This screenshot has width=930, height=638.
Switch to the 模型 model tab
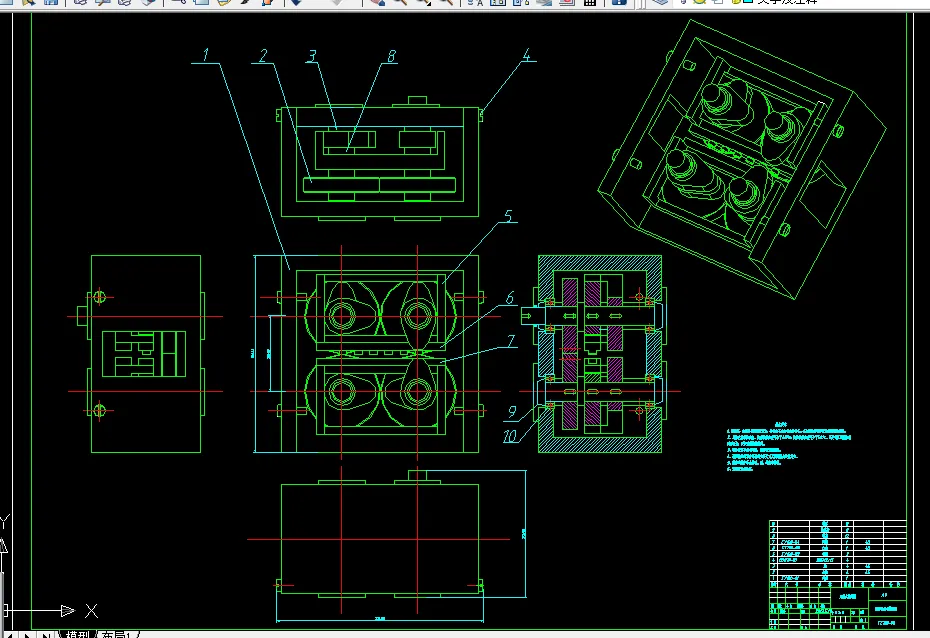tap(77, 634)
